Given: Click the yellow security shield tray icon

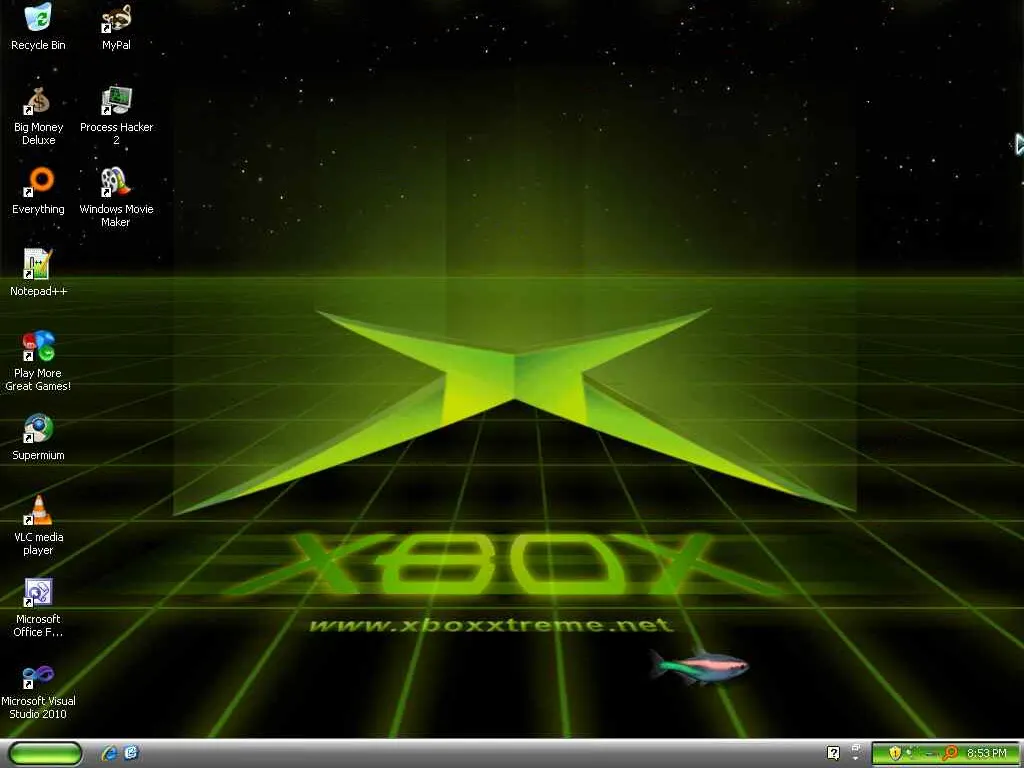Looking at the screenshot, I should (895, 753).
